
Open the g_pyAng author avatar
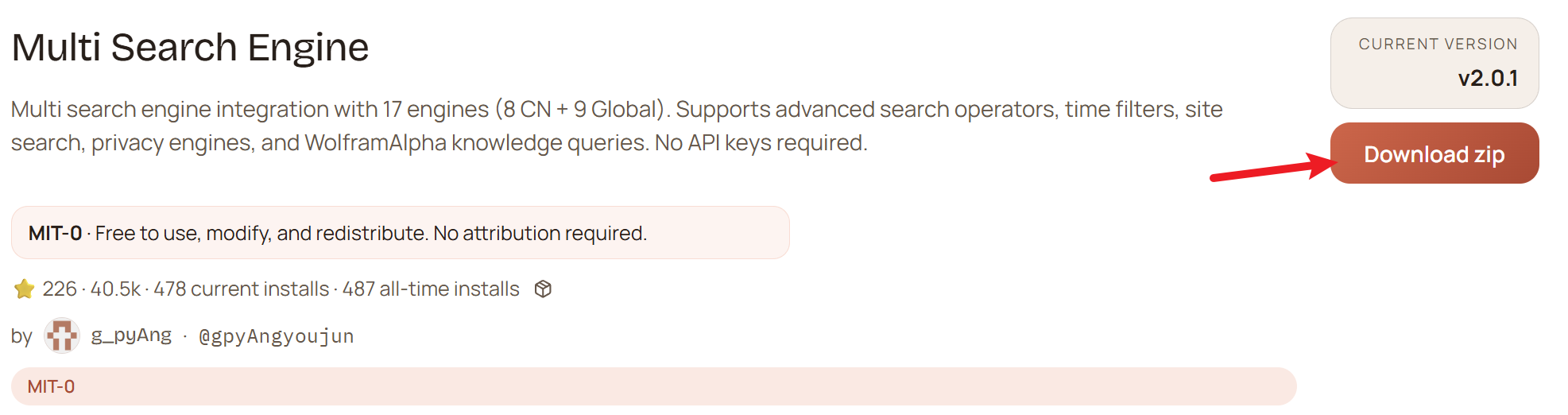62,335
